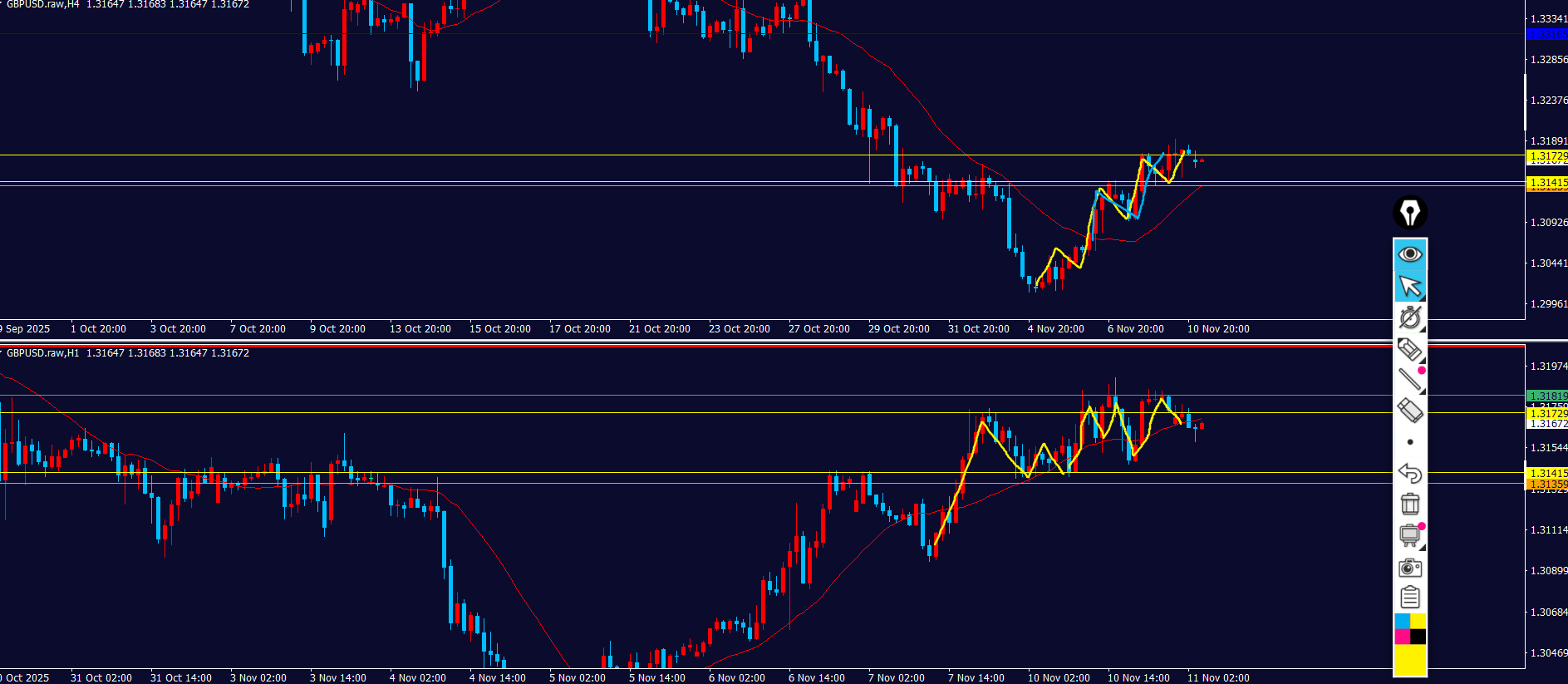Undo the last drawing stroke

click(1409, 473)
